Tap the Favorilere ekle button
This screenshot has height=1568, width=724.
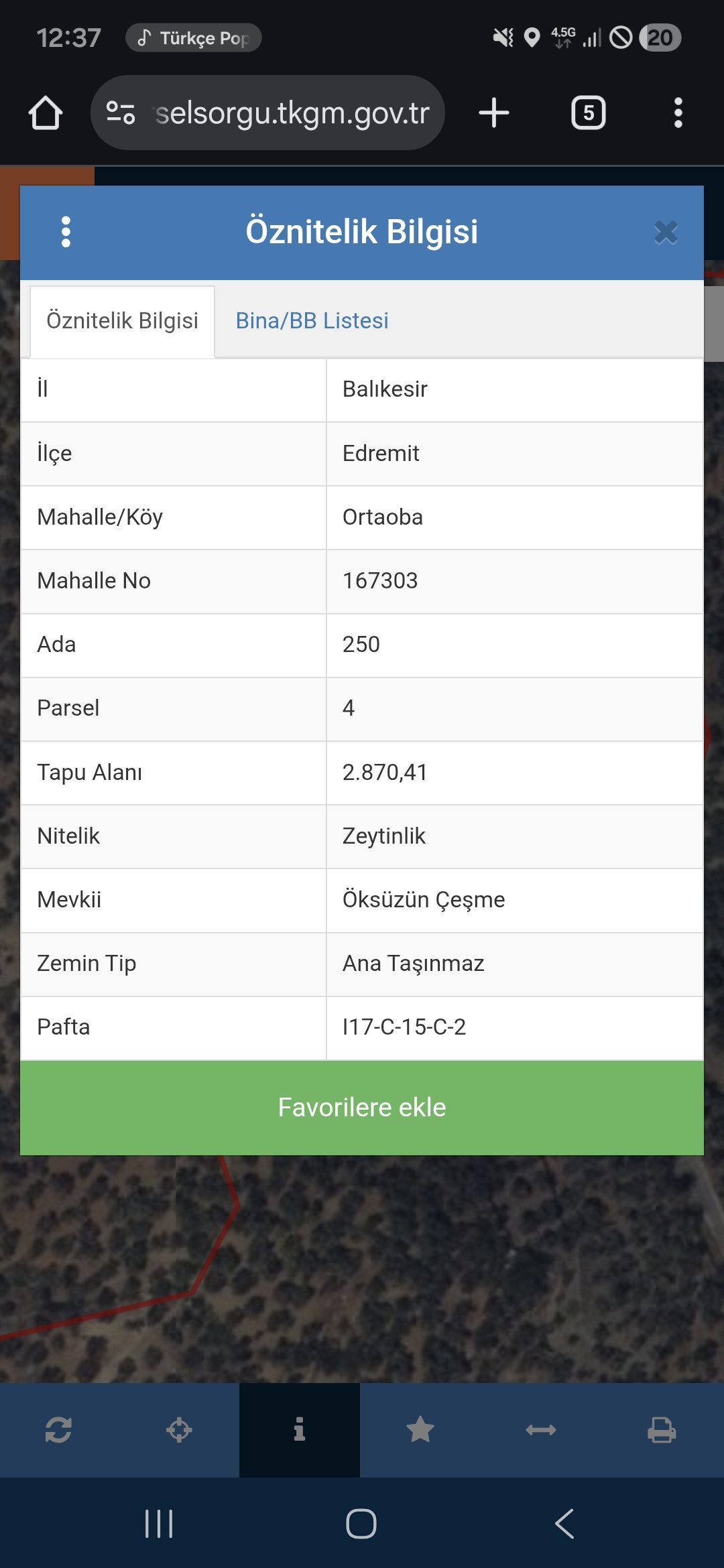362,1108
